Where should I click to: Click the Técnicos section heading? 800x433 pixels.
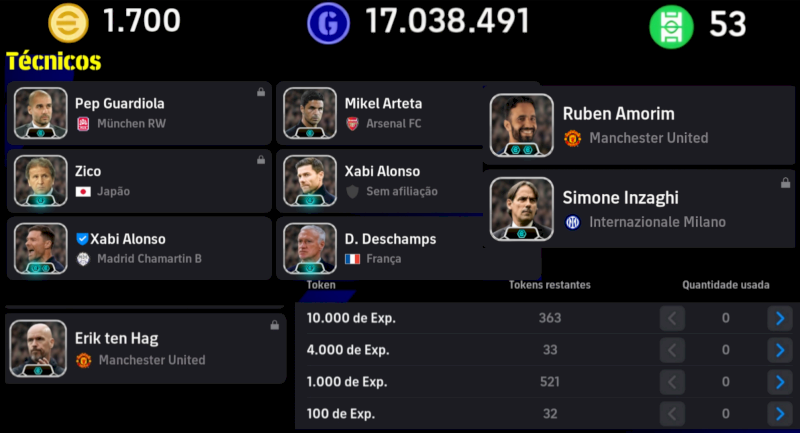click(x=54, y=62)
